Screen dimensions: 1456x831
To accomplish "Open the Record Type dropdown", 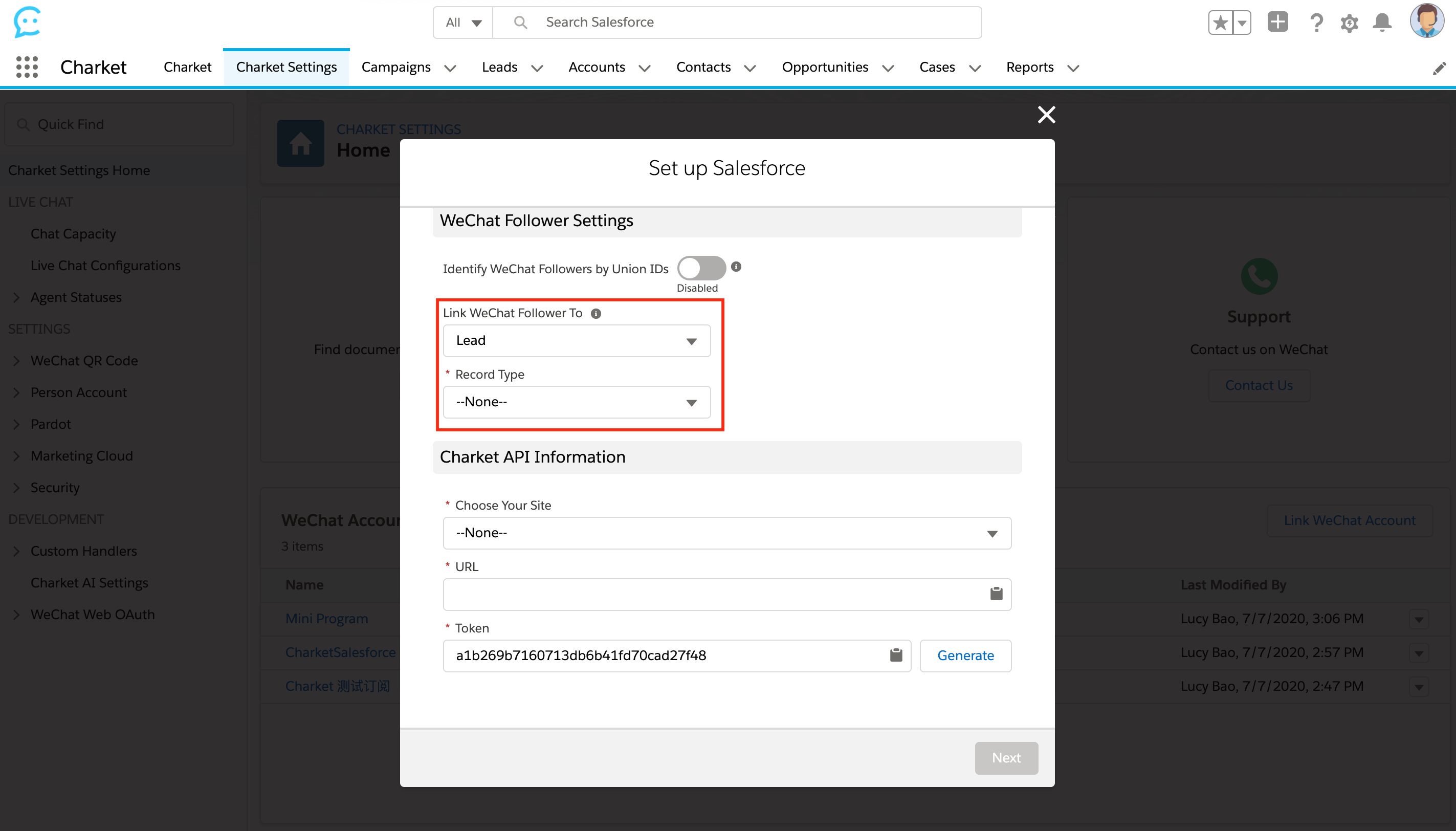I will (576, 402).
